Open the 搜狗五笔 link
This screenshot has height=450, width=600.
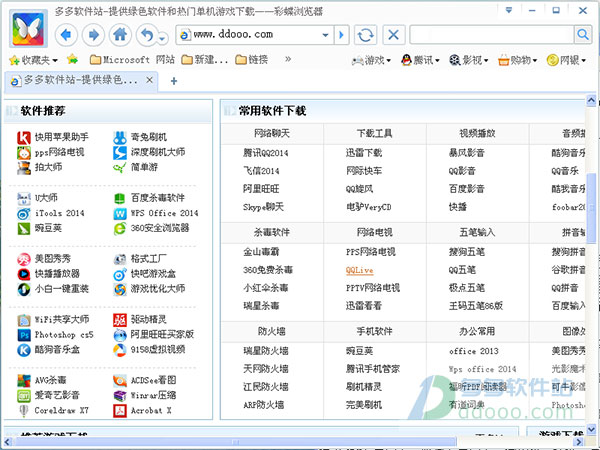point(466,252)
